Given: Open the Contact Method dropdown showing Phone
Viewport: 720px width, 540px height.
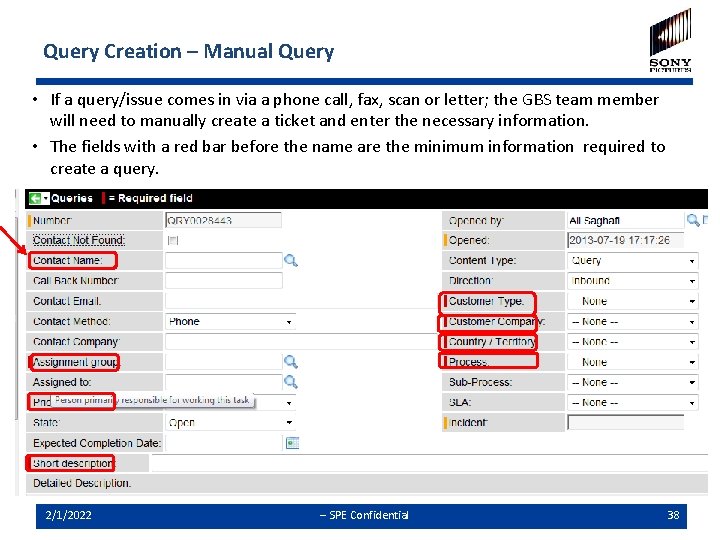Looking at the screenshot, I should 230,321.
